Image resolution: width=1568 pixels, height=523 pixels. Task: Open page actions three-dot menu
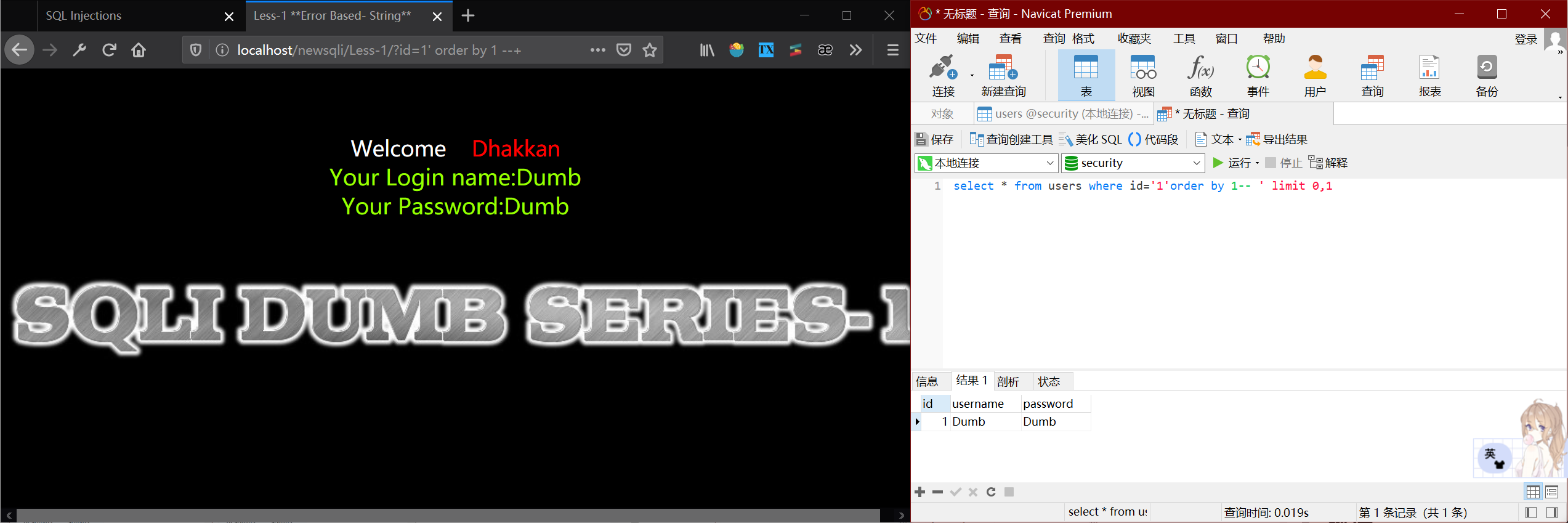(597, 50)
